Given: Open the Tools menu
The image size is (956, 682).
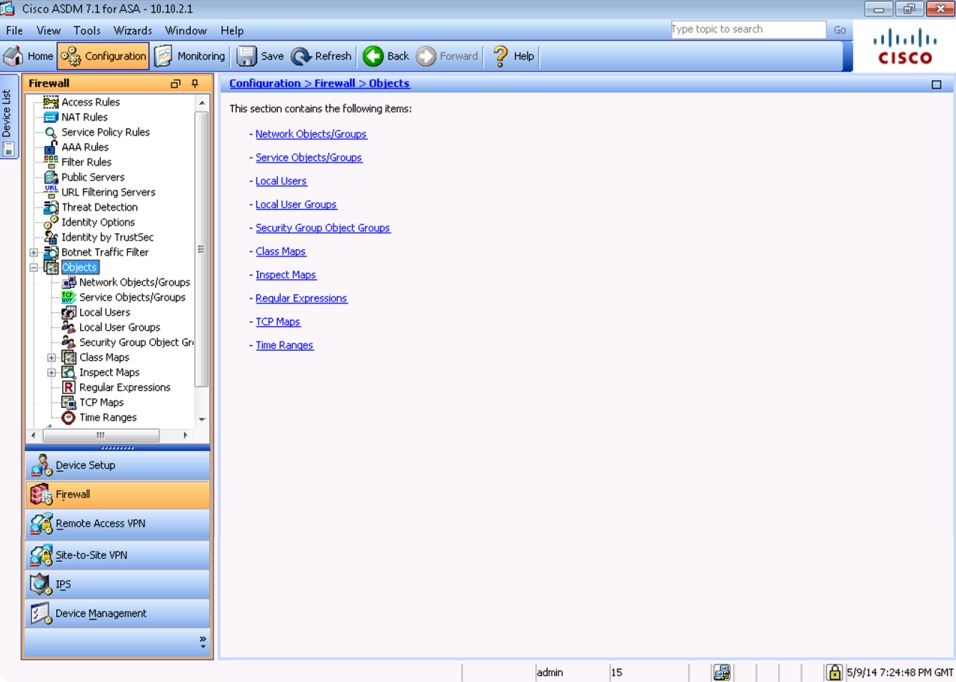Looking at the screenshot, I should tap(87, 31).
